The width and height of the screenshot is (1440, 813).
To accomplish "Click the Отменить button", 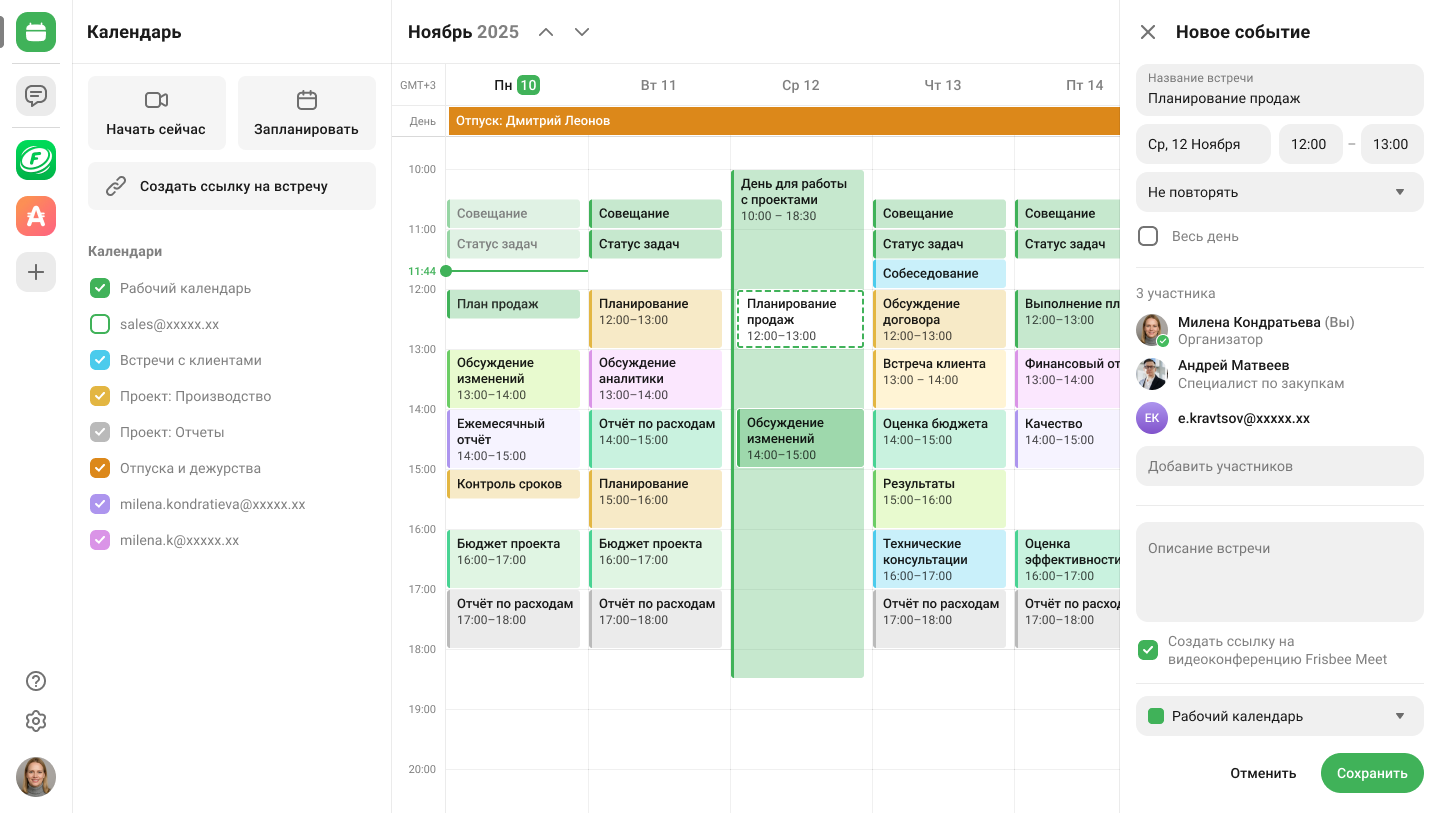I will [1263, 773].
